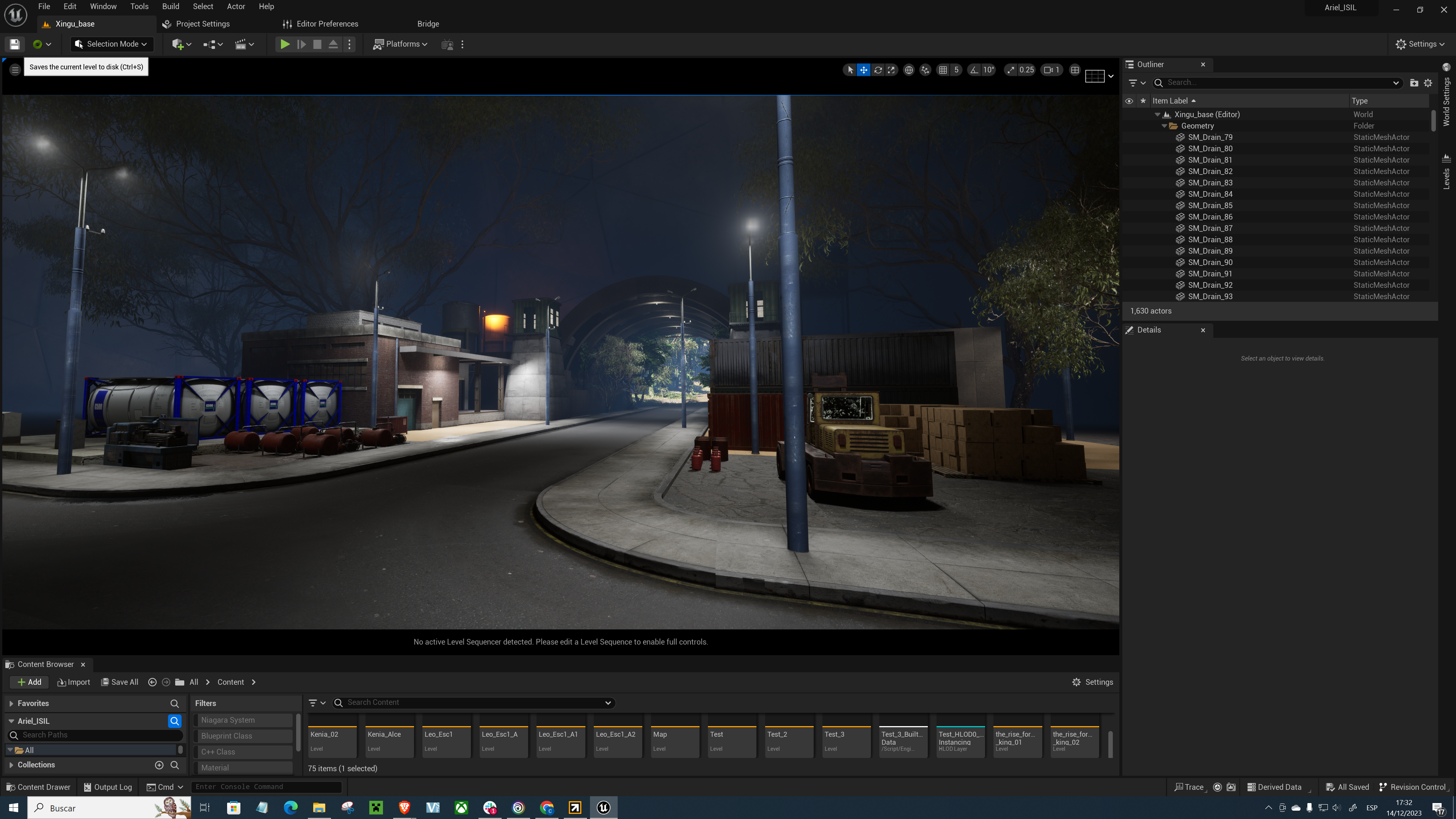Click the Import button in Content Browser
Screen dimensions: 1456x819
[74, 682]
